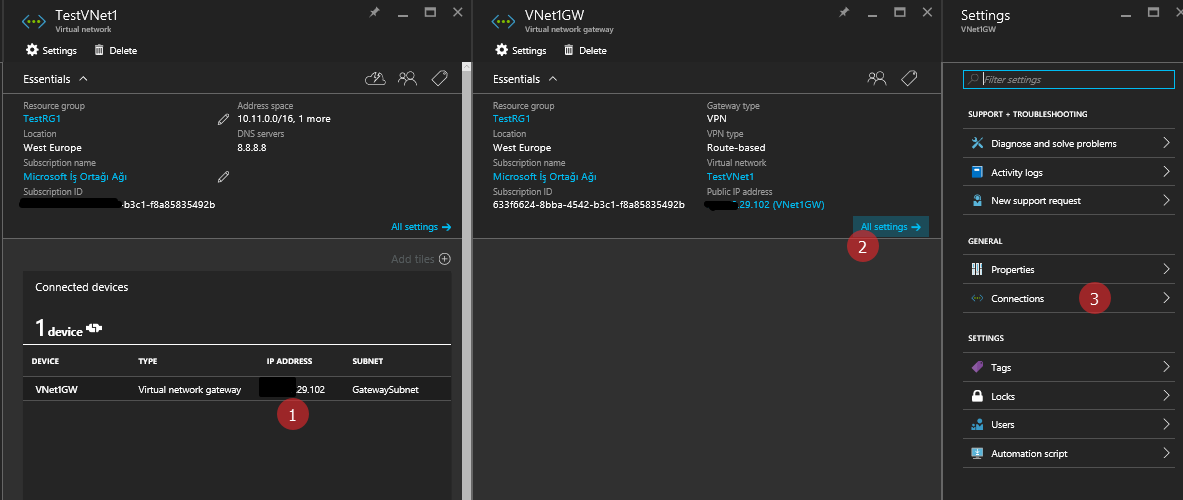Click the Properties bars icon

977,269
